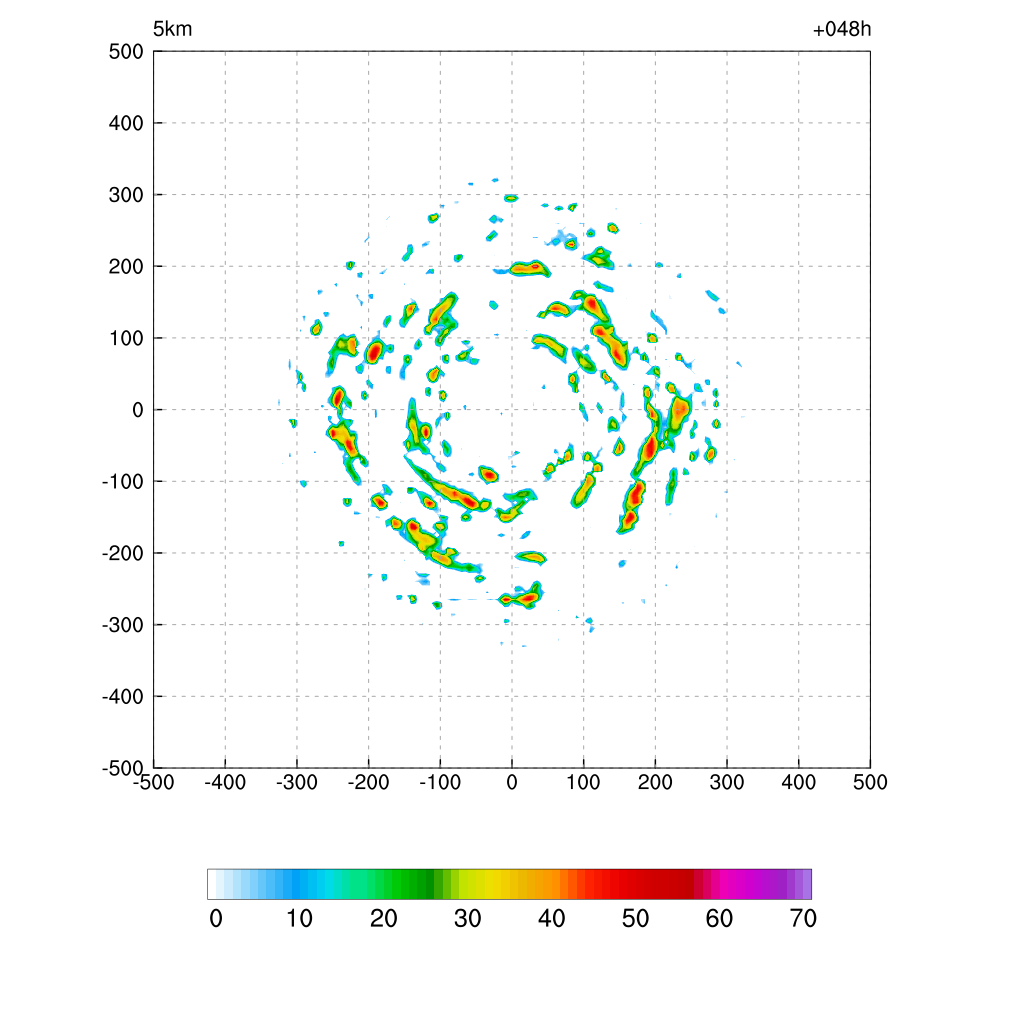The width and height of the screenshot is (1024, 1024).
Task: Select y-axis tick label "400"
Action: tap(126, 123)
